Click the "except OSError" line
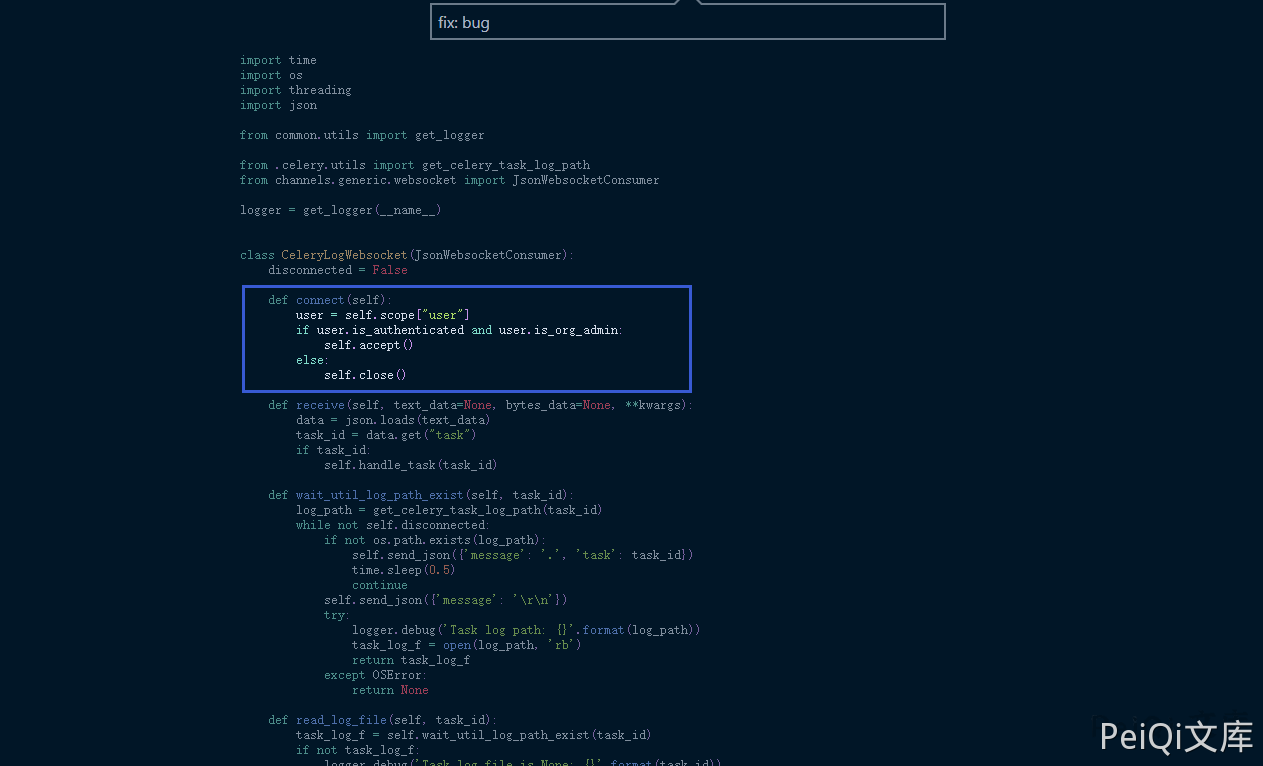Viewport: 1263px width, 766px height. [x=375, y=675]
